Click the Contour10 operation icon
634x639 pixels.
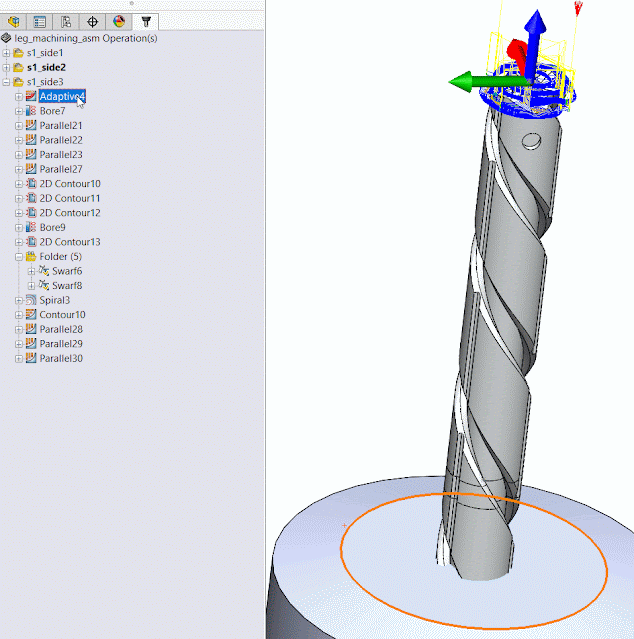click(x=31, y=315)
